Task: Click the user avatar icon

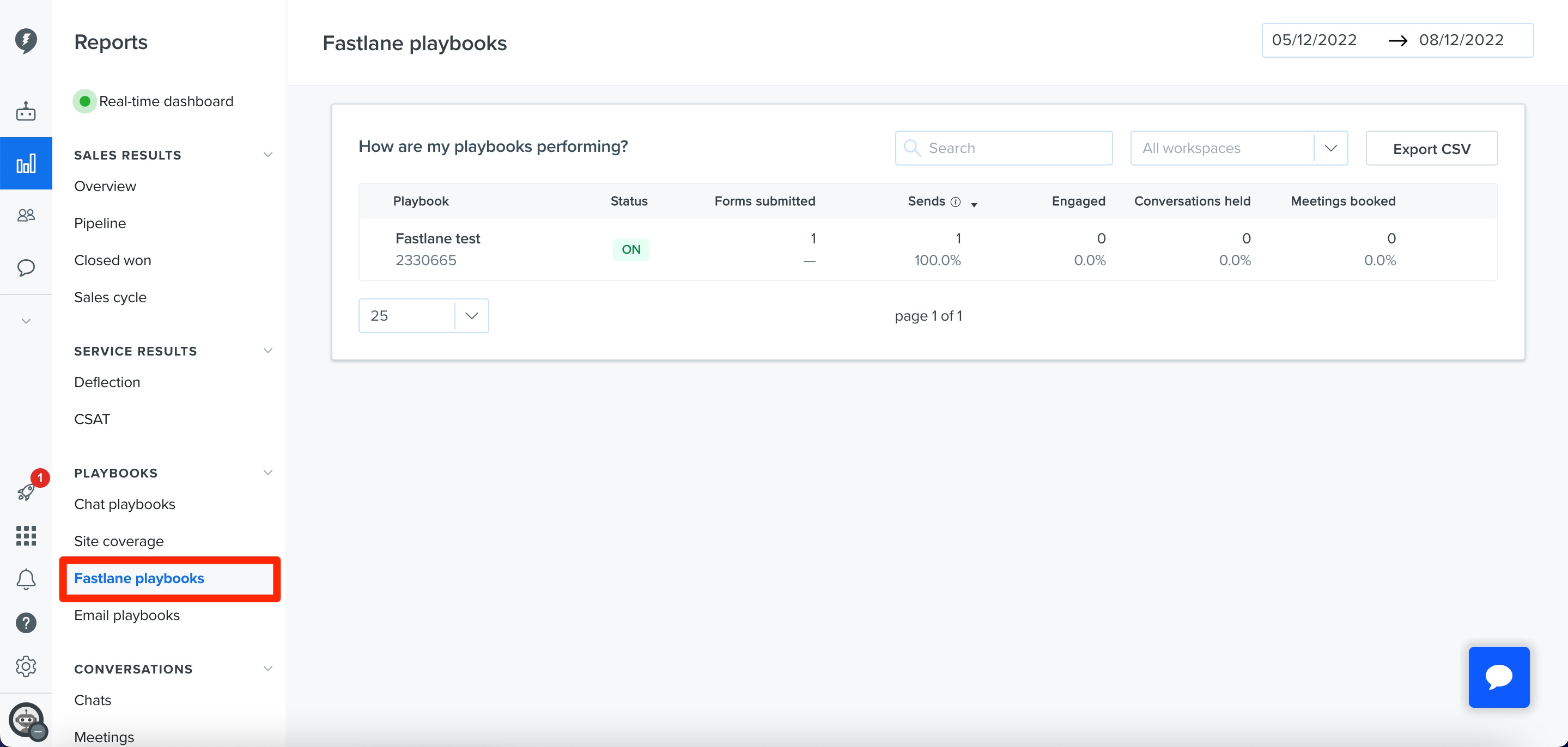Action: coord(27,721)
